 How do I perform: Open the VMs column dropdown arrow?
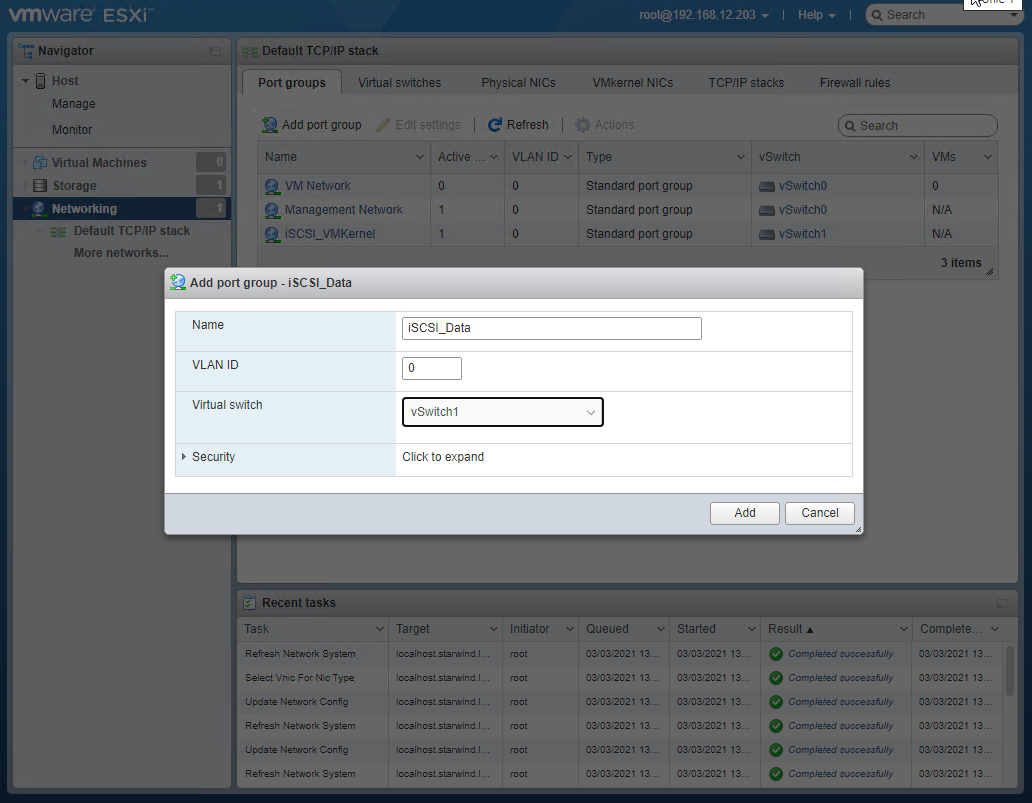987,157
